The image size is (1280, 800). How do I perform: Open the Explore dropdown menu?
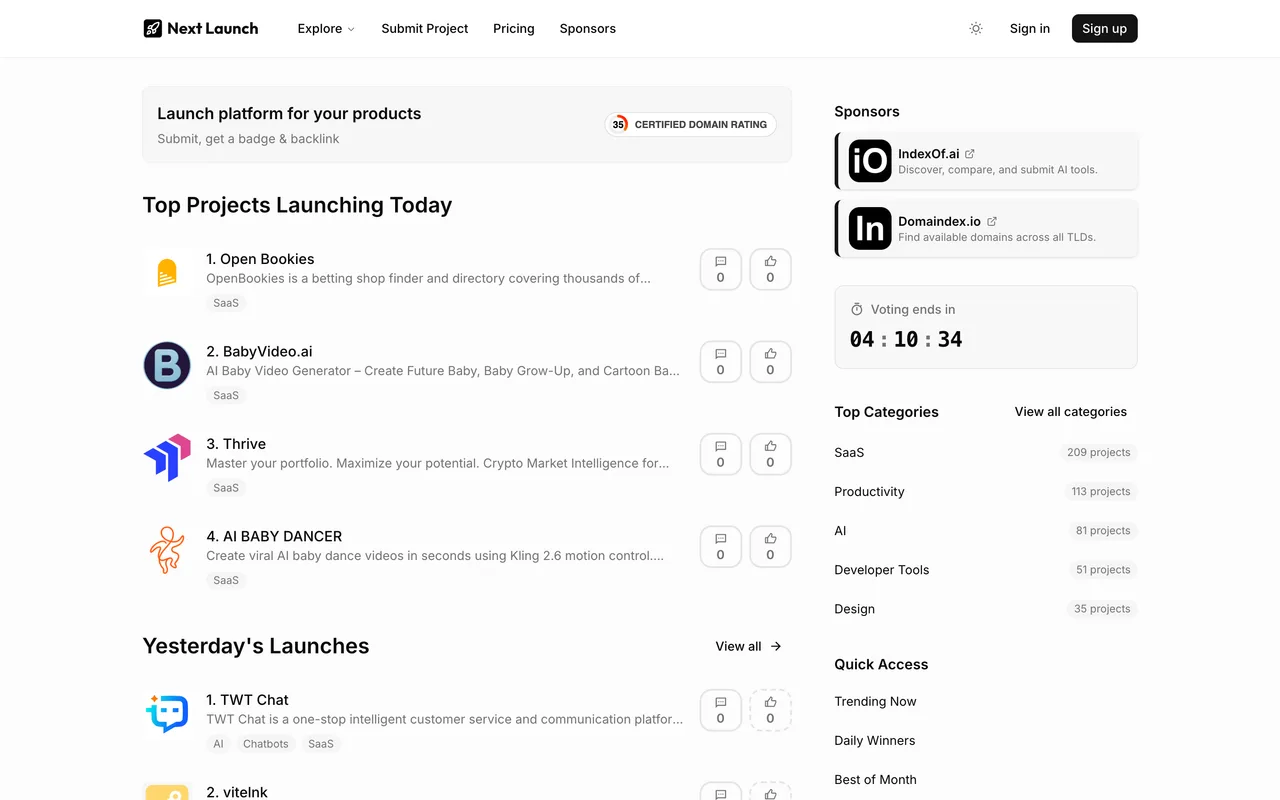pos(326,28)
